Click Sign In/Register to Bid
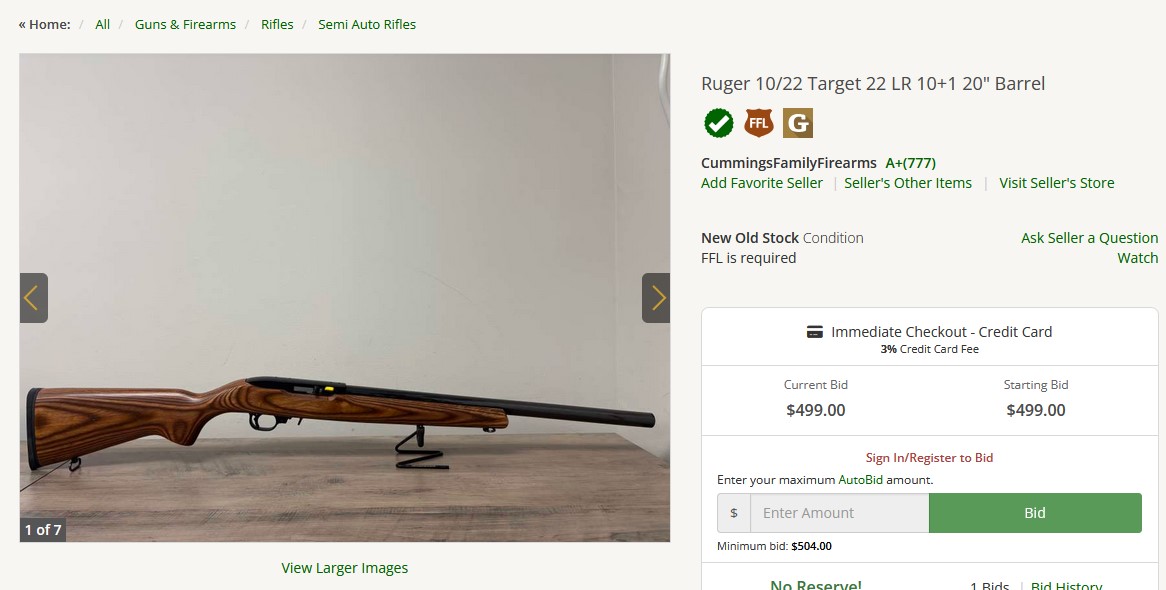Image resolution: width=1166 pixels, height=590 pixels. click(x=930, y=458)
